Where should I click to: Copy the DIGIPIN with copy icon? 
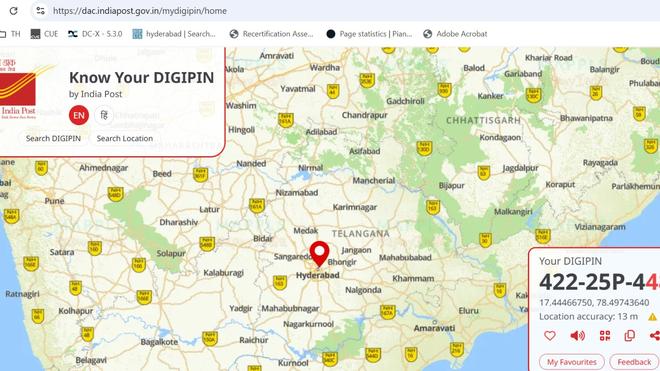(x=630, y=335)
